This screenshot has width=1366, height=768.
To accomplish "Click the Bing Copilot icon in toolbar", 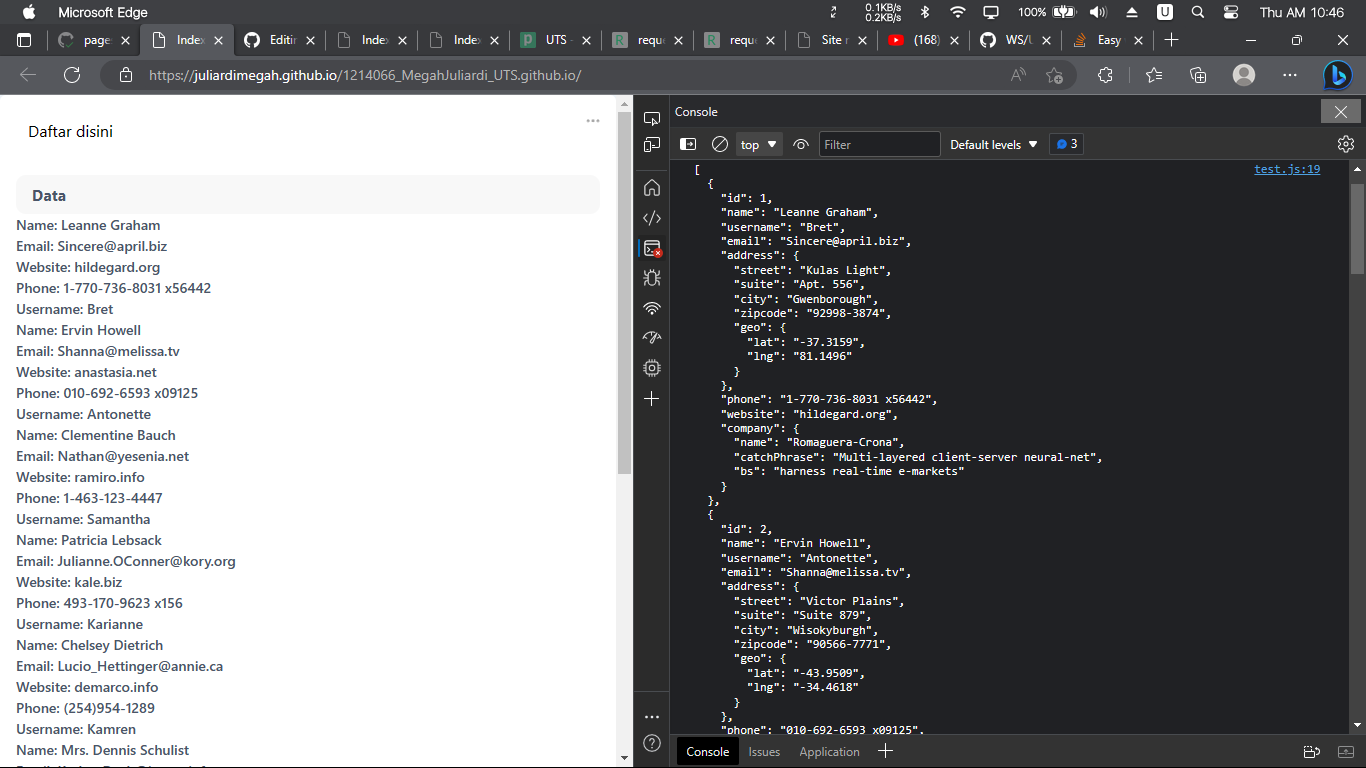I will point(1337,75).
